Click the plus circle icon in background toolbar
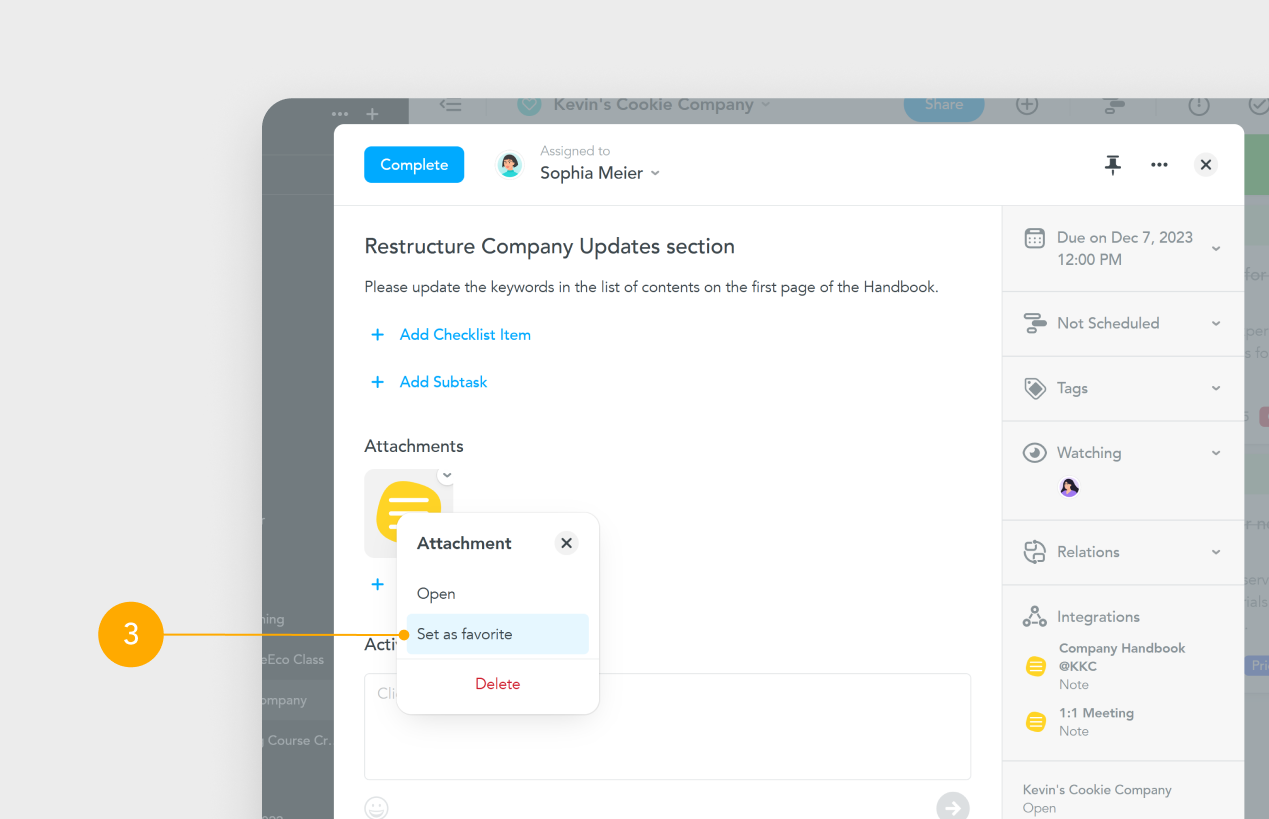This screenshot has height=819, width=1269. click(1027, 105)
